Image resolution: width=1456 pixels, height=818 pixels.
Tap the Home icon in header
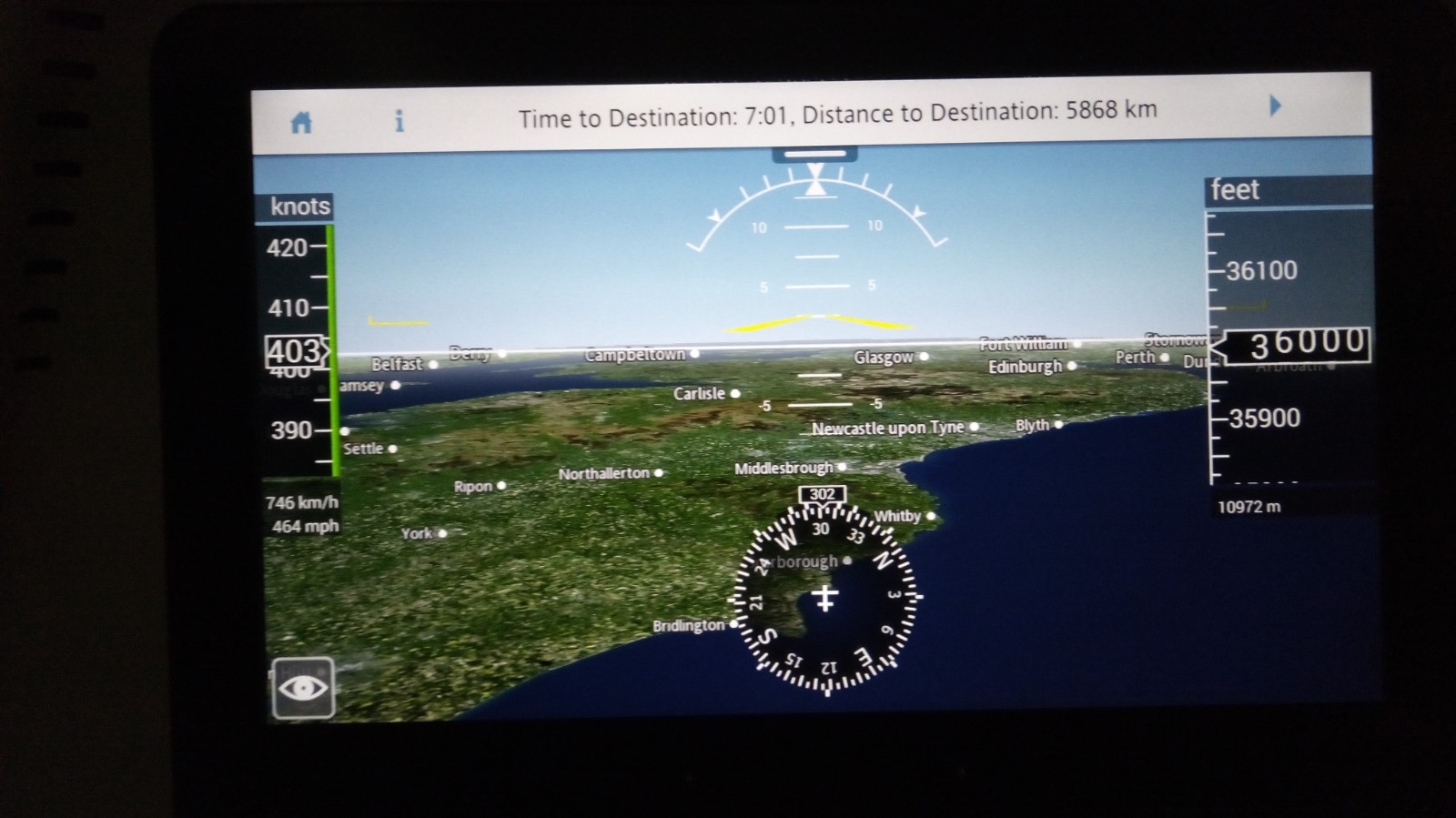point(301,122)
